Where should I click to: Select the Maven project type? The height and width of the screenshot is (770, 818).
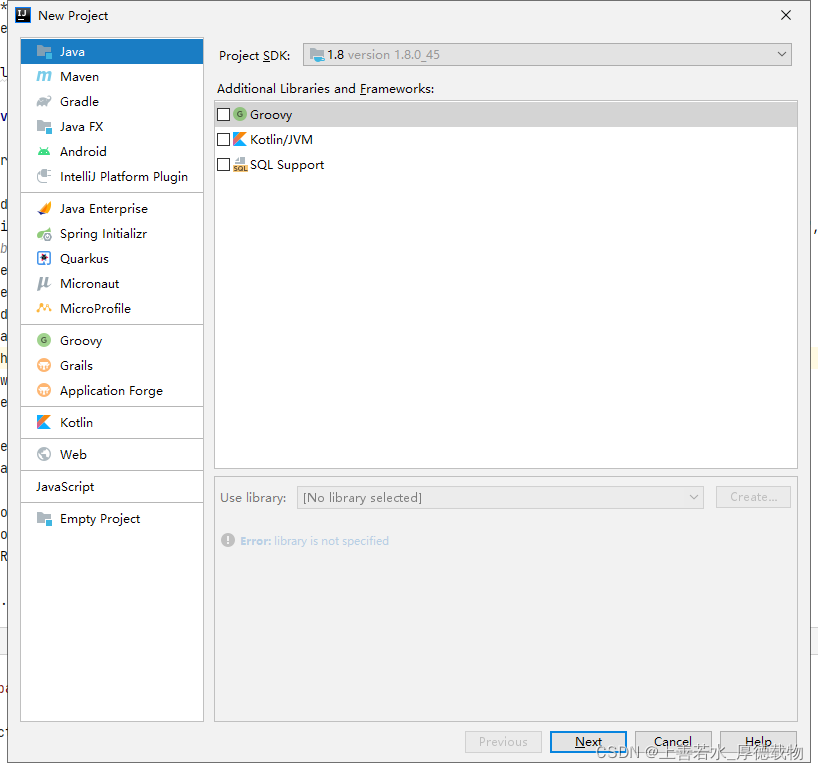click(112, 77)
